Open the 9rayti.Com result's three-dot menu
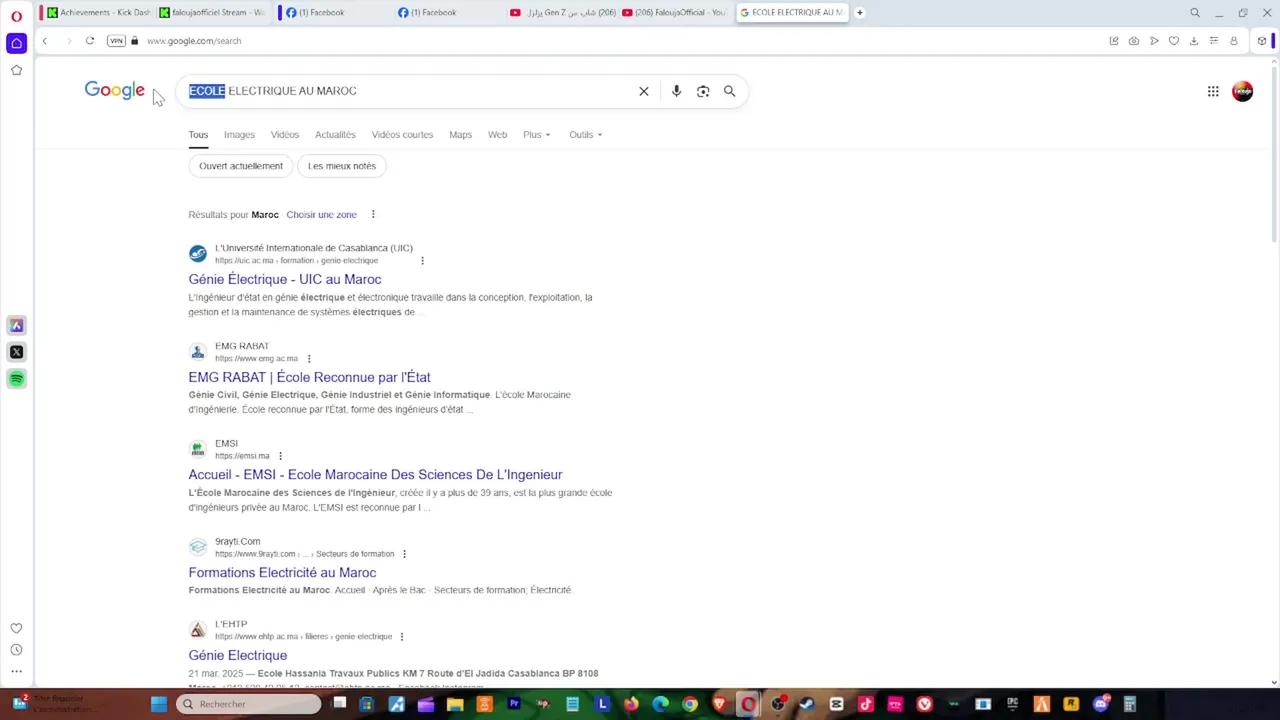 (x=404, y=554)
